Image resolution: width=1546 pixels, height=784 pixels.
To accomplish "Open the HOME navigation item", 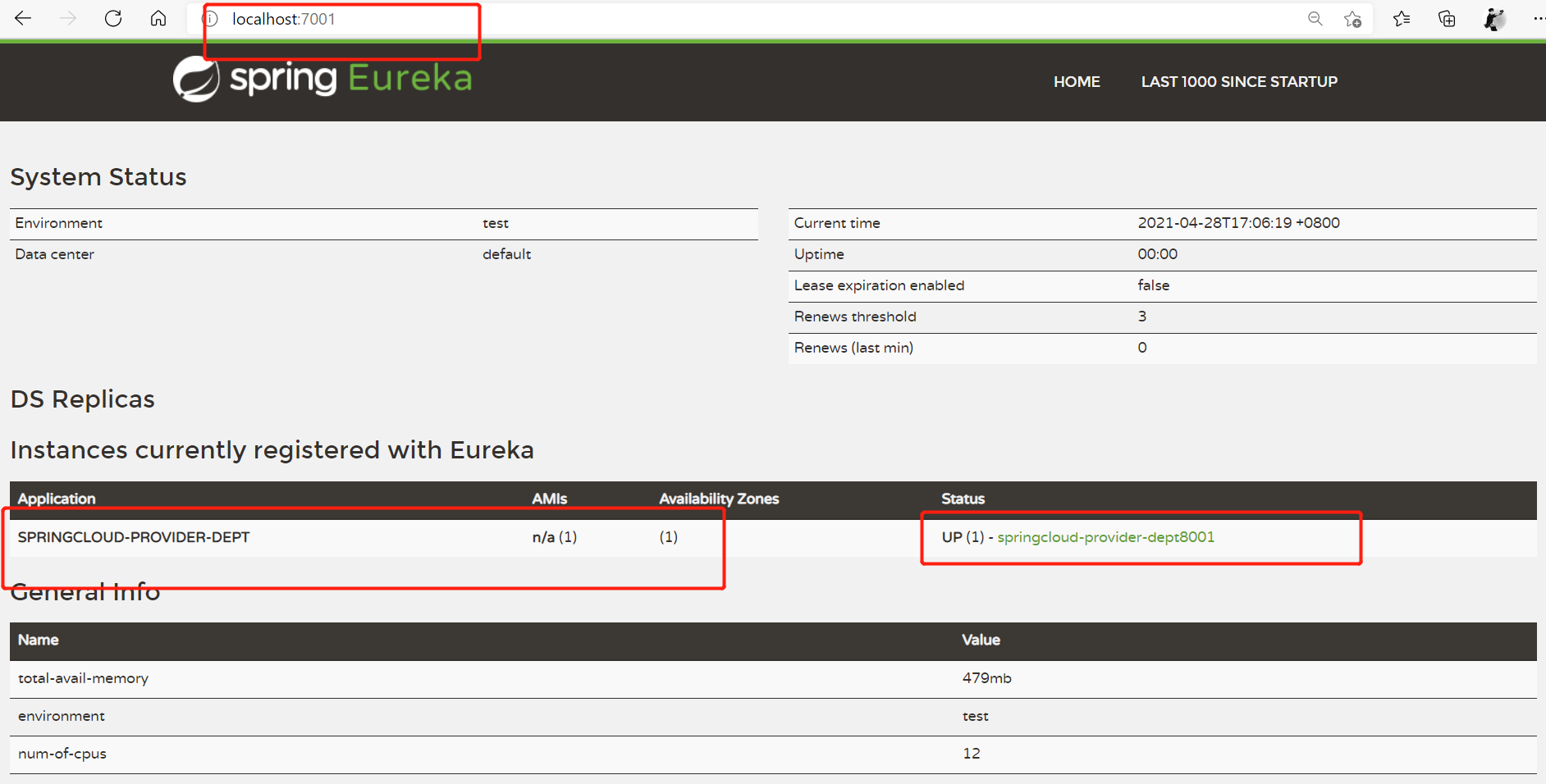I will [1077, 82].
